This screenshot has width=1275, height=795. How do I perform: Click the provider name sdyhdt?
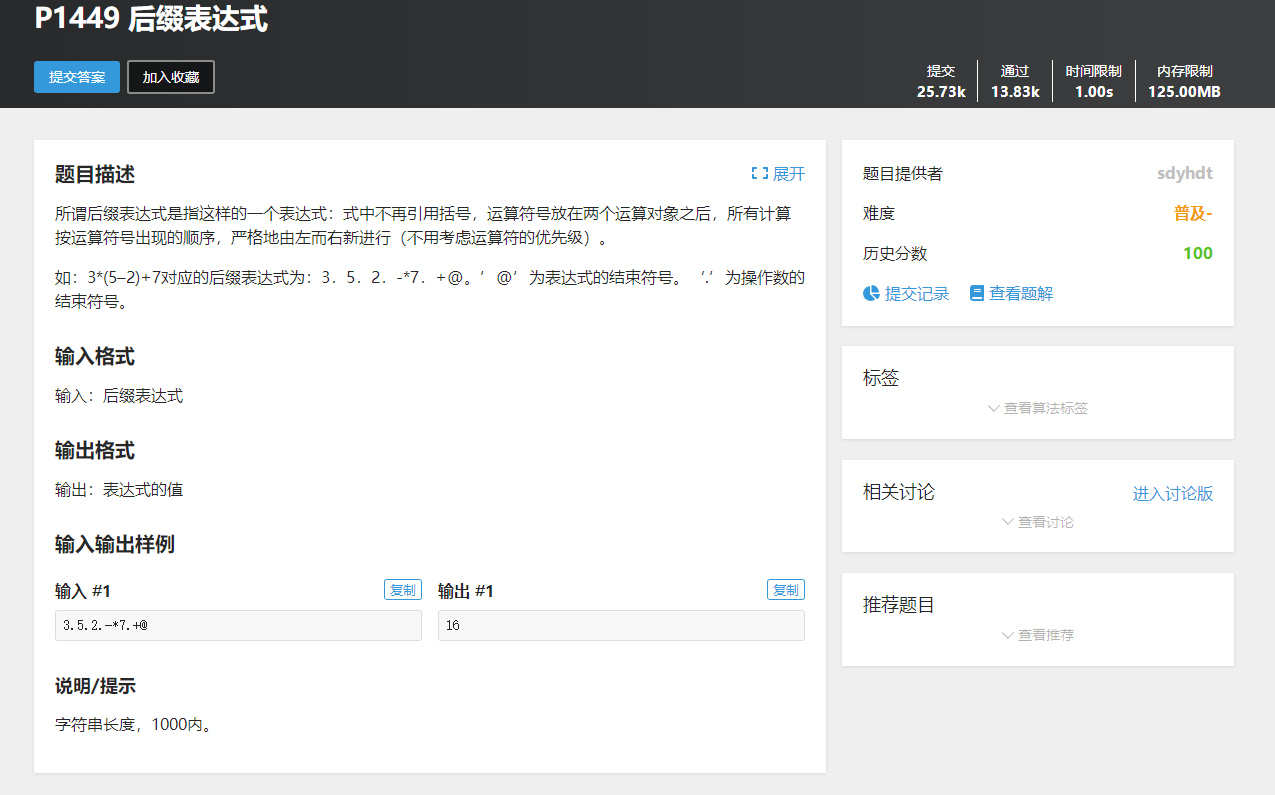pos(1185,173)
